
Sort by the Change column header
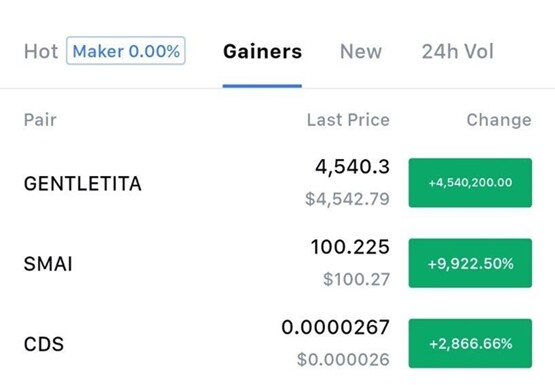click(x=499, y=120)
